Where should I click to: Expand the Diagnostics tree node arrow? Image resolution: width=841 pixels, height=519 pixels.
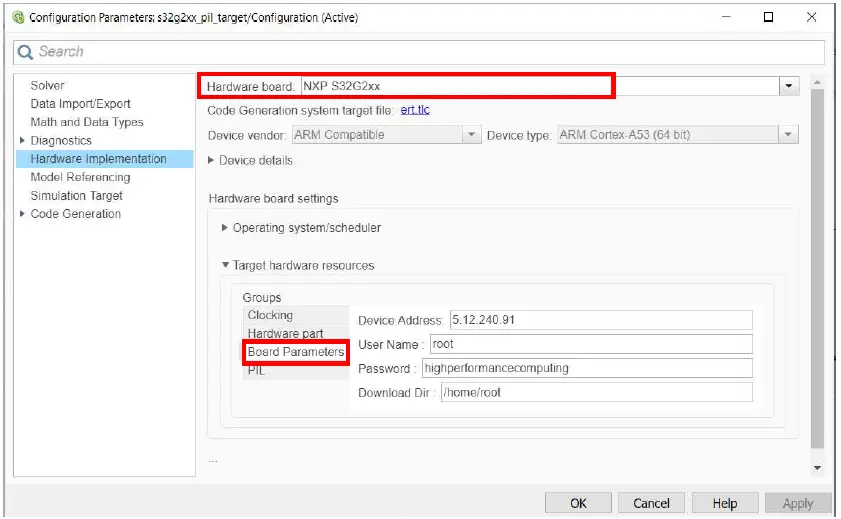click(22, 140)
